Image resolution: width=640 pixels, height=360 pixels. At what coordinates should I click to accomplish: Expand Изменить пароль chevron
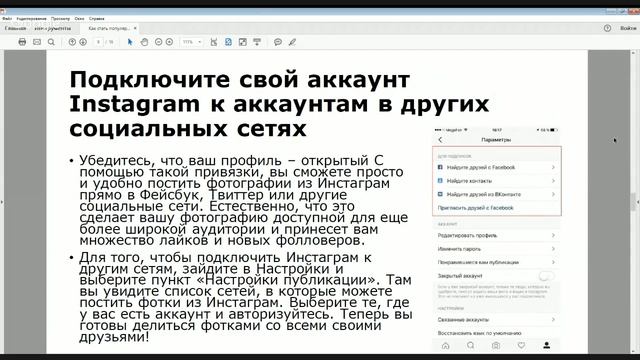tap(553, 249)
